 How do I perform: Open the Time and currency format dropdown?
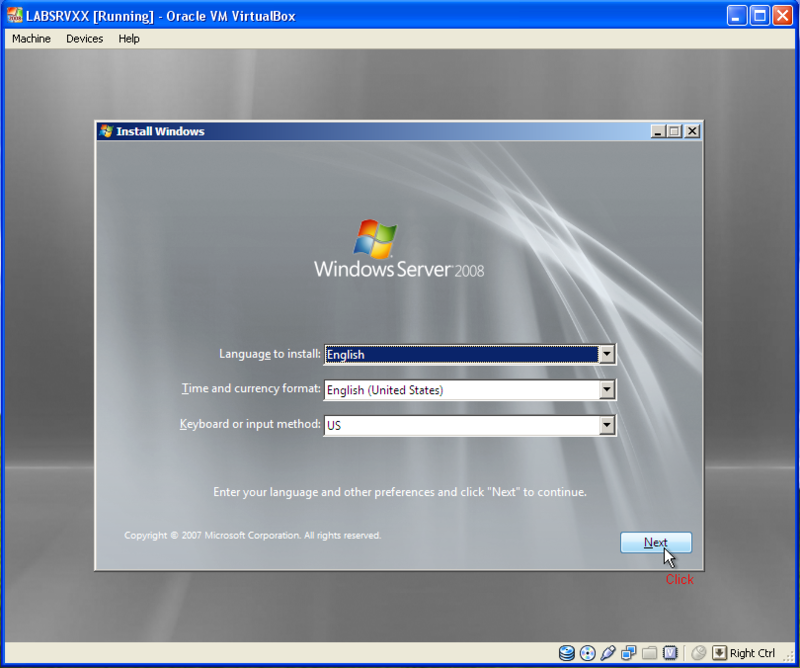point(606,390)
